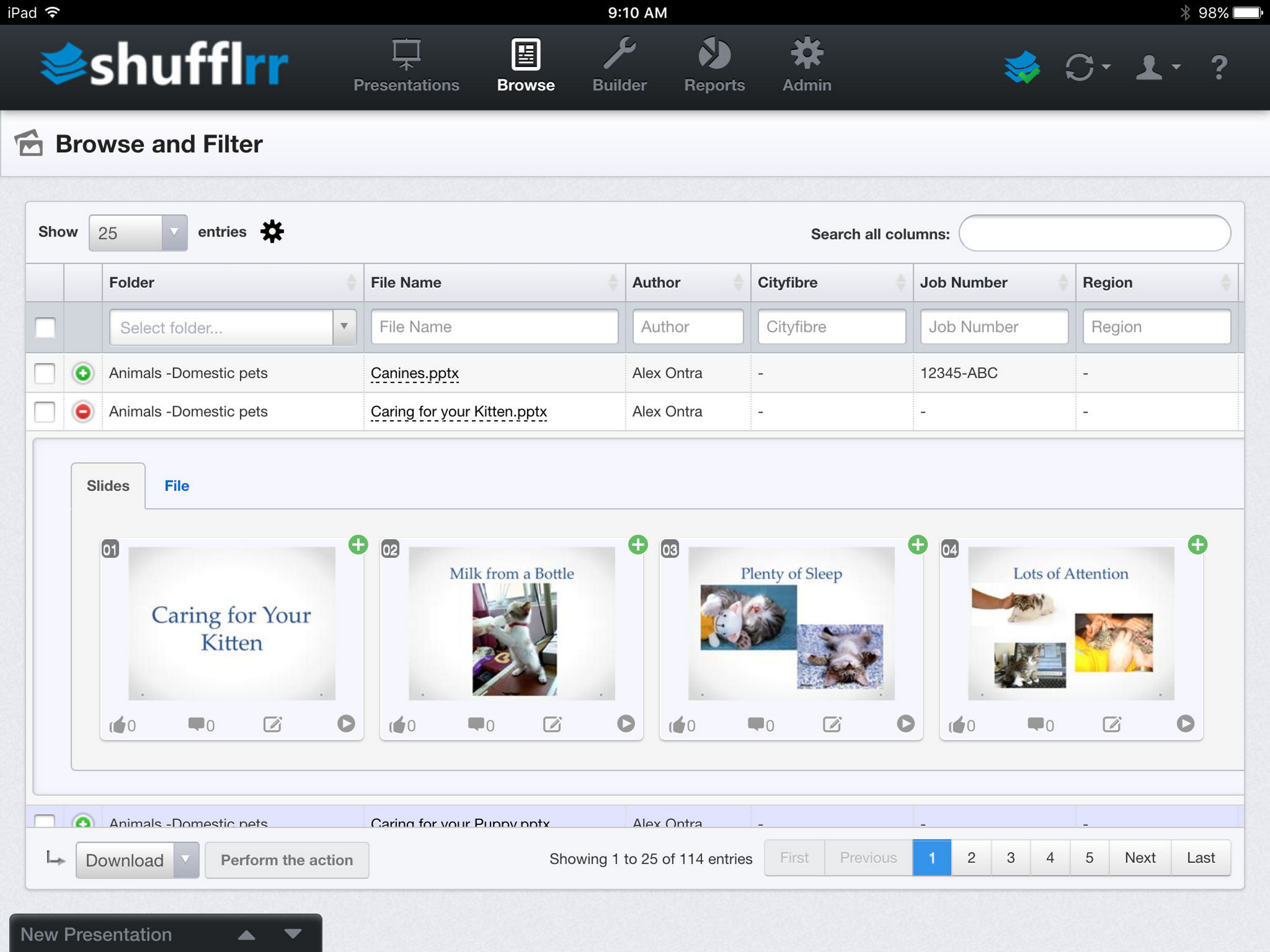The width and height of the screenshot is (1270, 952).
Task: Click into the Search all columns field
Action: (1094, 233)
